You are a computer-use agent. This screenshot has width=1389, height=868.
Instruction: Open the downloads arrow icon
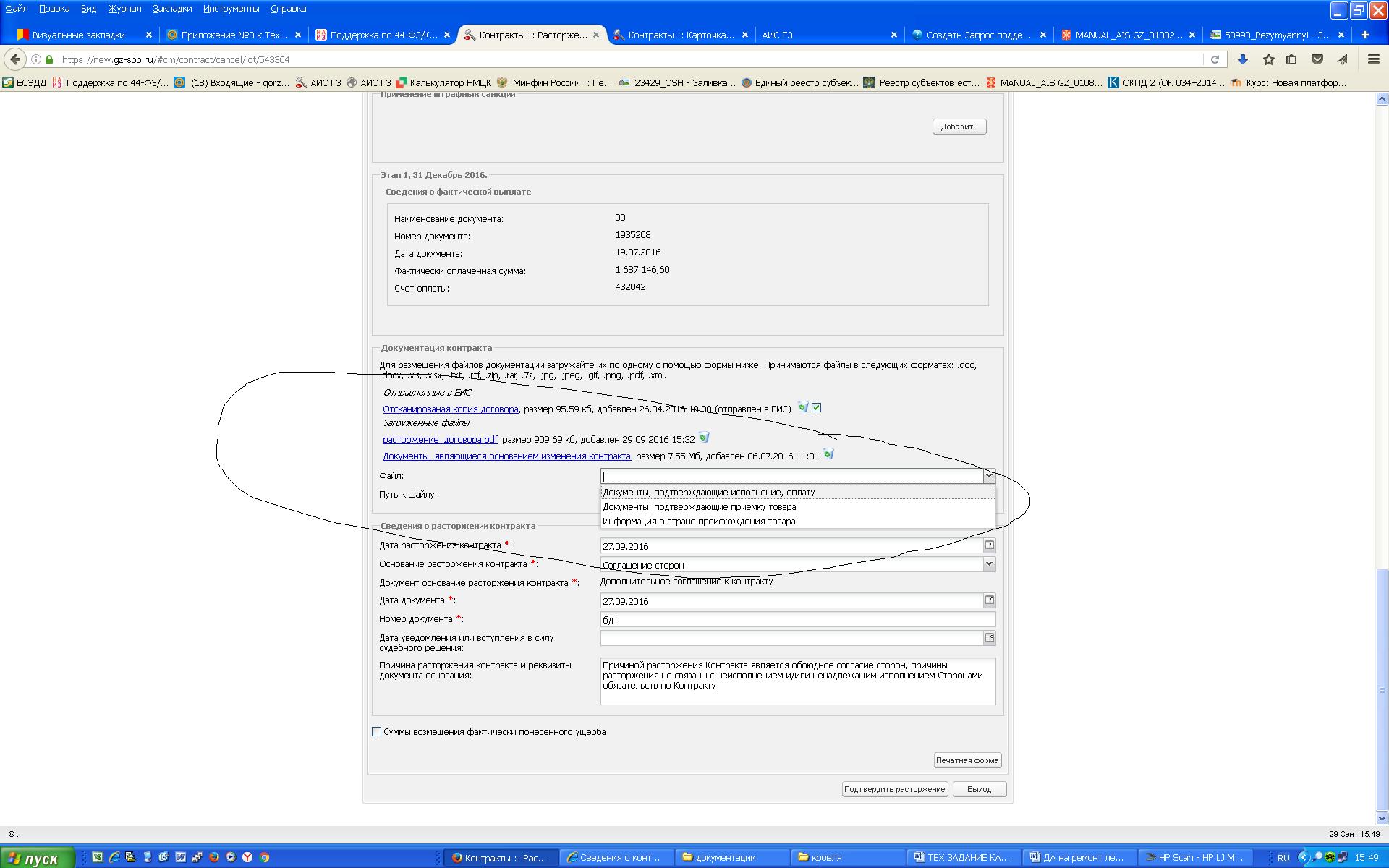(x=1242, y=59)
